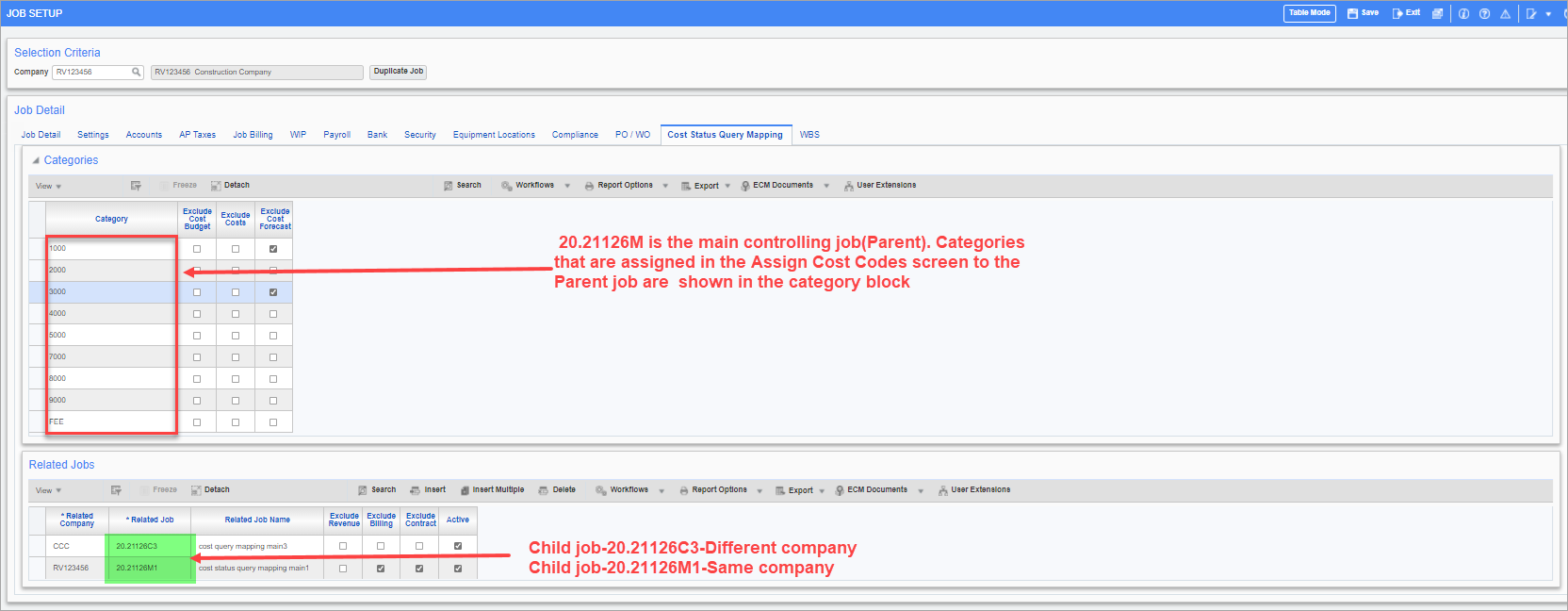Select the category 4000 row cell
This screenshot has width=1568, height=611.
click(111, 314)
